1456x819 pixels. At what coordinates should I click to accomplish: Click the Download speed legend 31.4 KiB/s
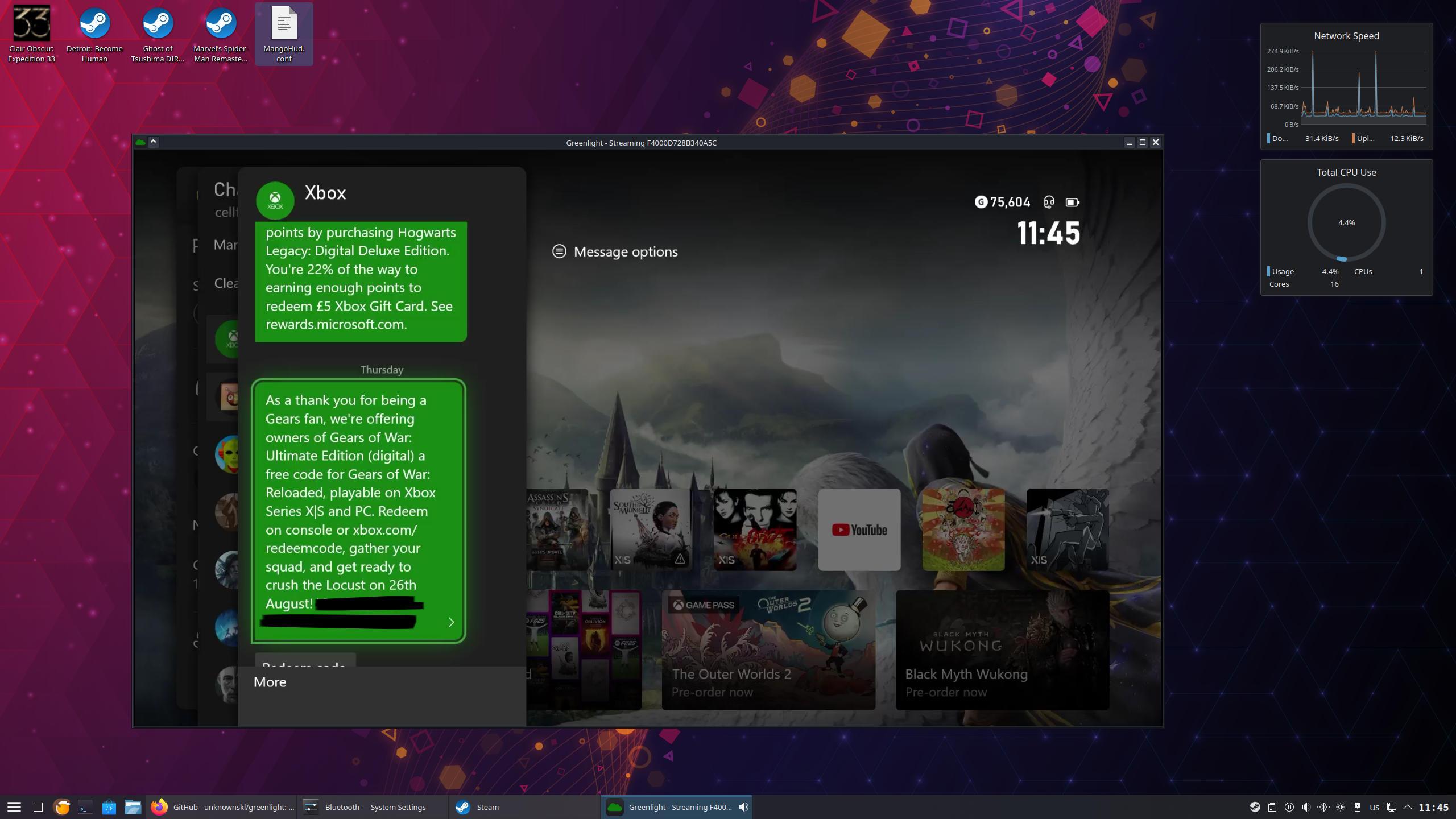(x=1303, y=138)
